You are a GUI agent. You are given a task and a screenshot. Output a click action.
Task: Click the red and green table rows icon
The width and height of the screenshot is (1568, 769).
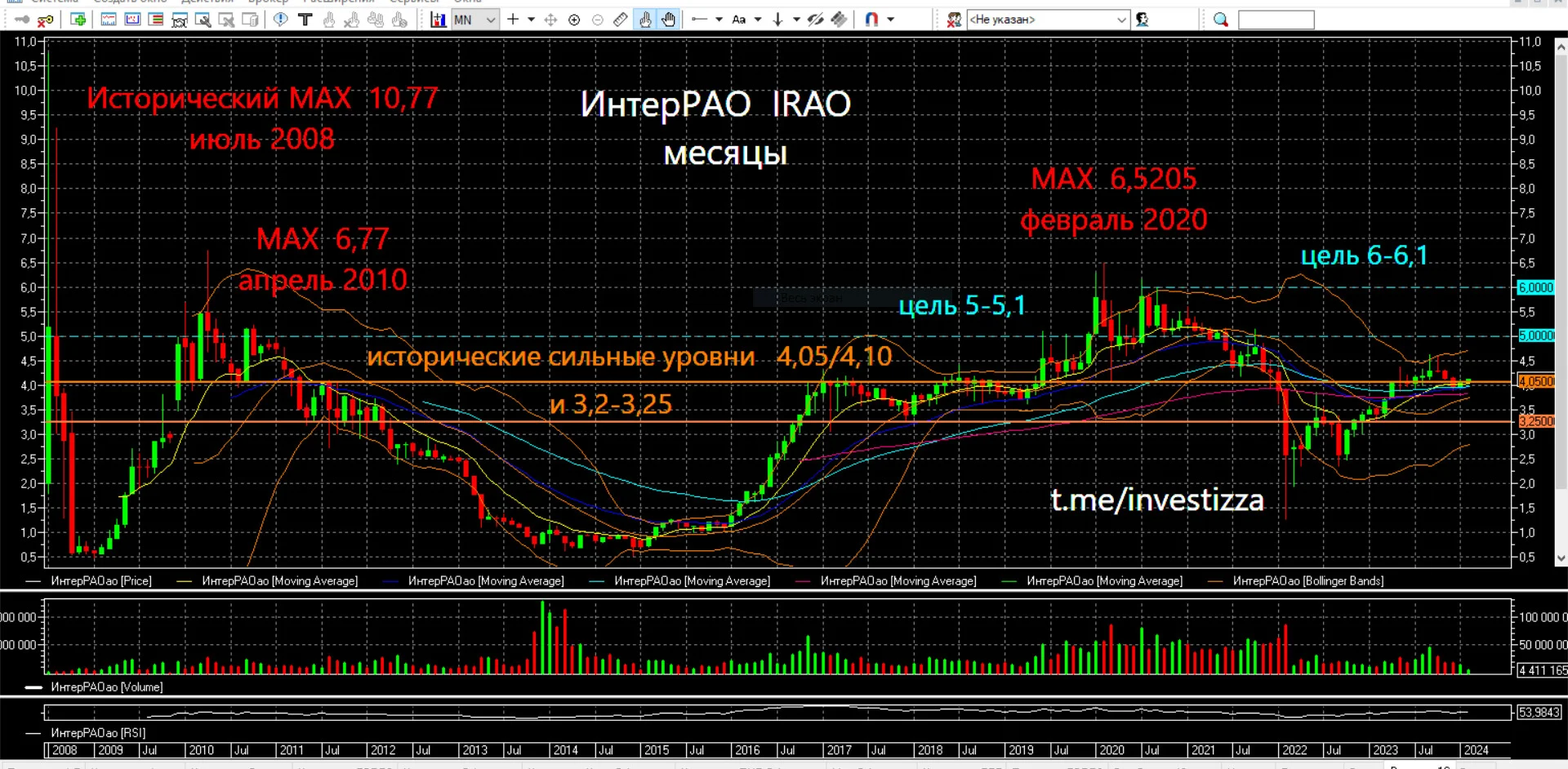156,20
